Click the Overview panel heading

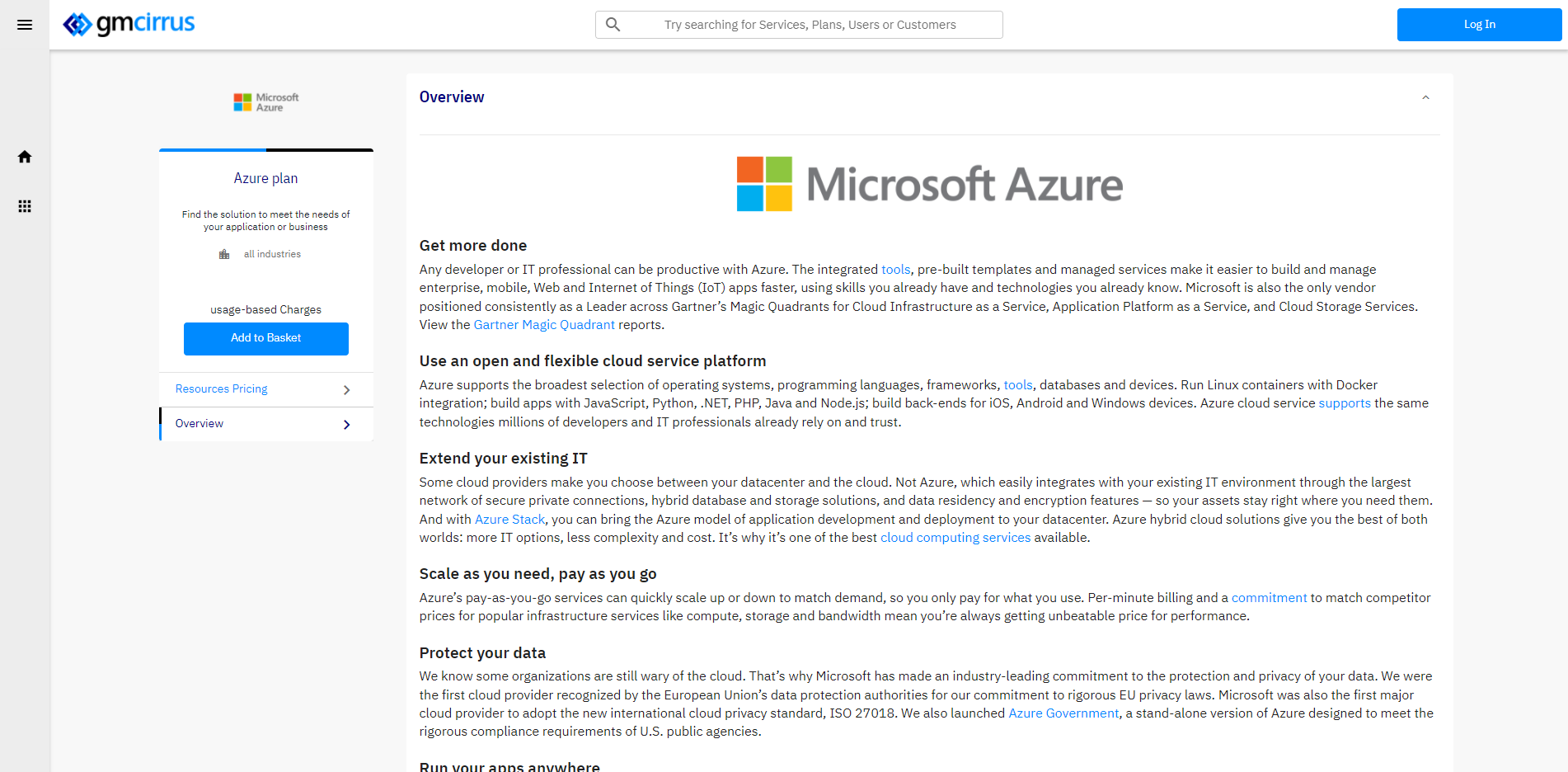point(452,97)
